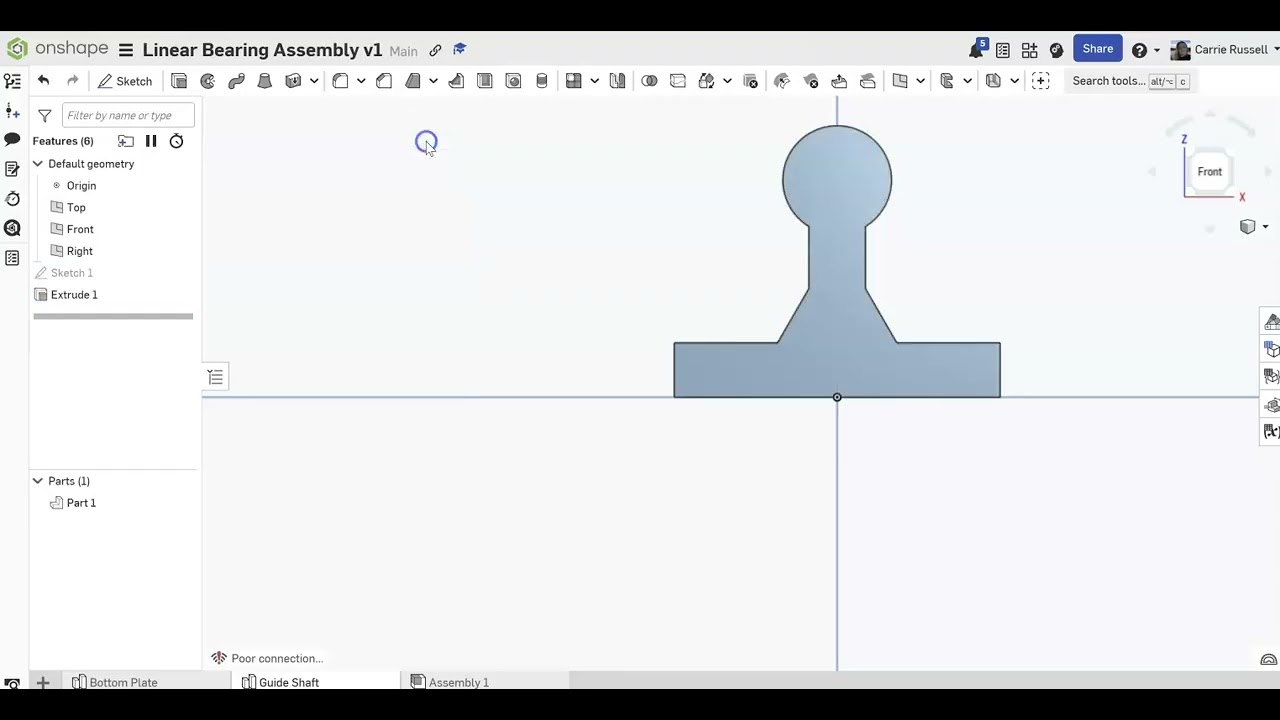This screenshot has width=1280, height=720.
Task: Select the Boolean tool
Action: click(x=649, y=81)
